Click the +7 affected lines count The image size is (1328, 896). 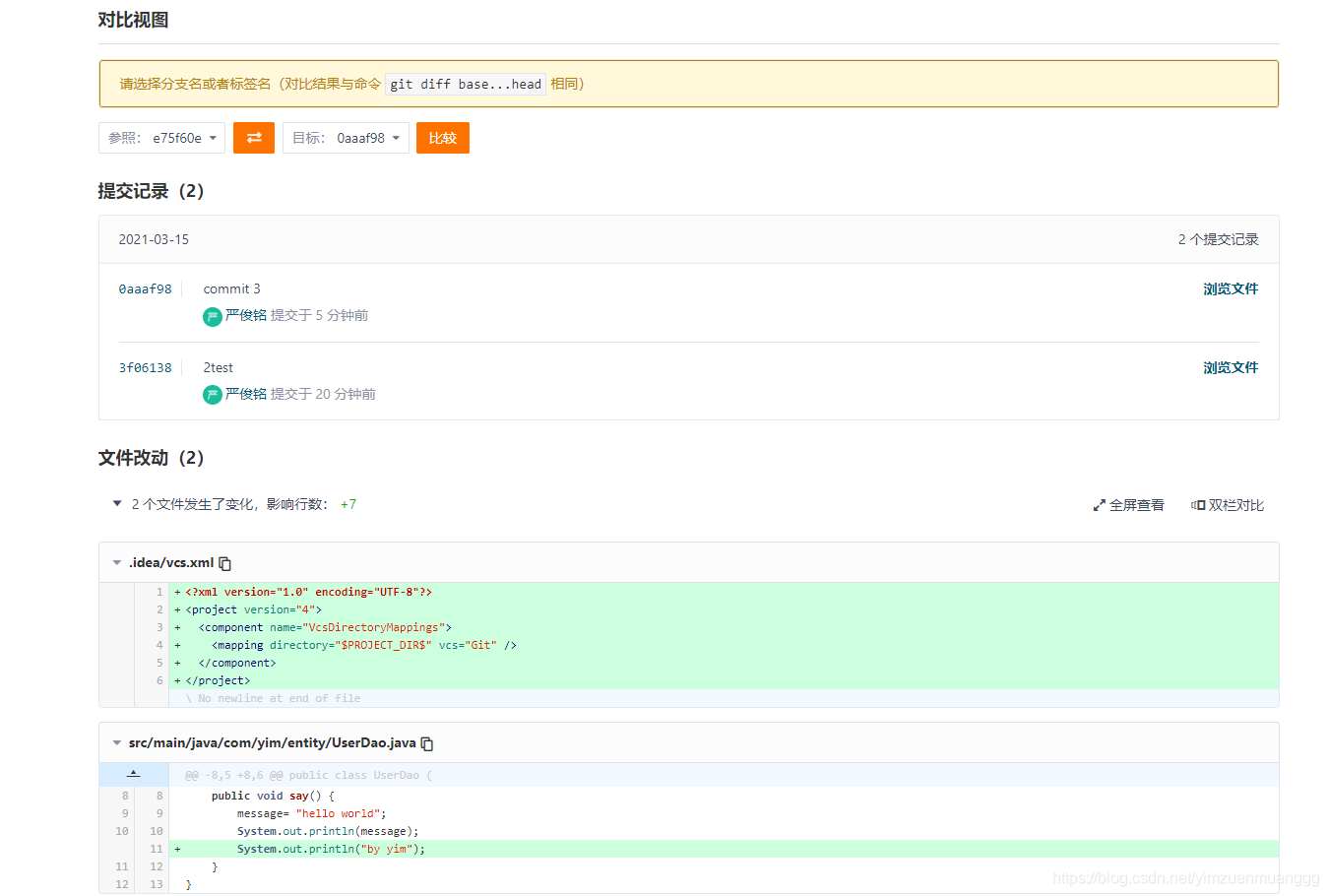pyautogui.click(x=348, y=504)
